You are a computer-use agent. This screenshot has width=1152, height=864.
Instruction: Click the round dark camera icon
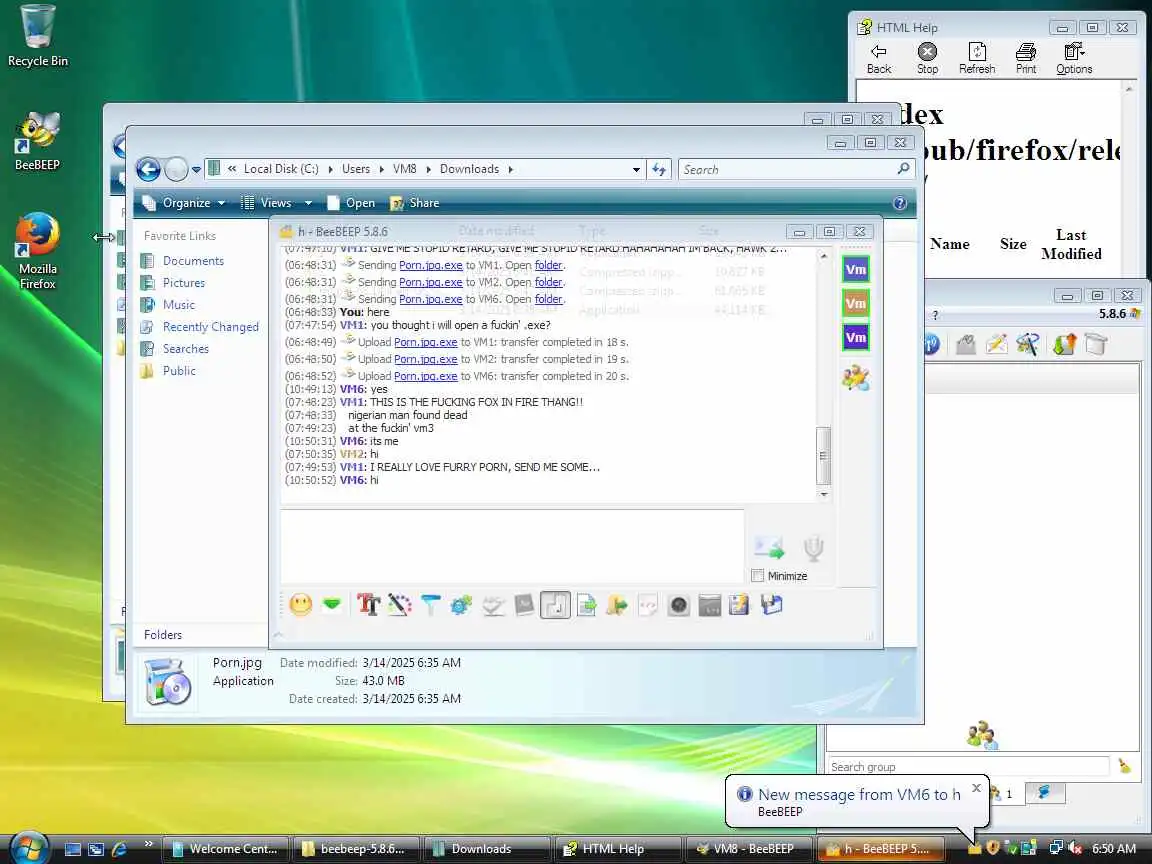click(x=679, y=605)
